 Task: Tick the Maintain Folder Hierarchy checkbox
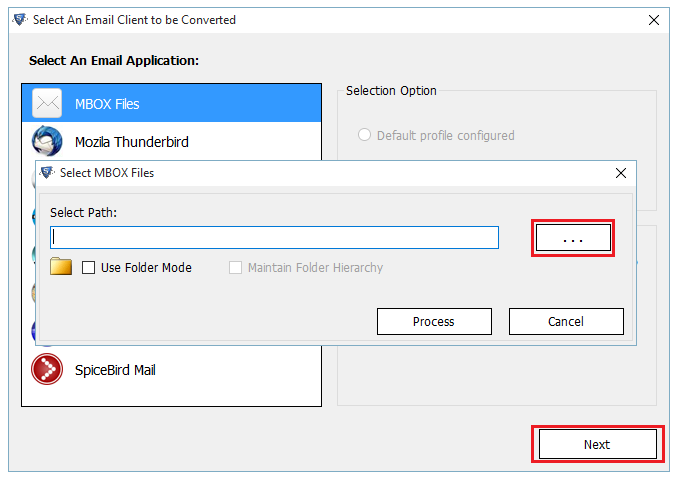pos(235,267)
